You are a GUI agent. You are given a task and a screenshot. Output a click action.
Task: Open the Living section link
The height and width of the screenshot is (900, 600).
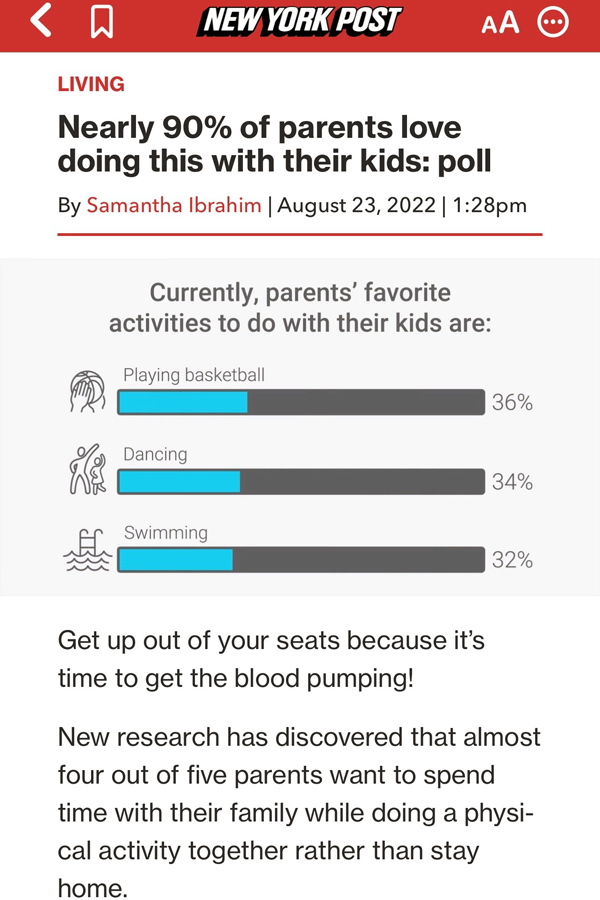click(91, 84)
